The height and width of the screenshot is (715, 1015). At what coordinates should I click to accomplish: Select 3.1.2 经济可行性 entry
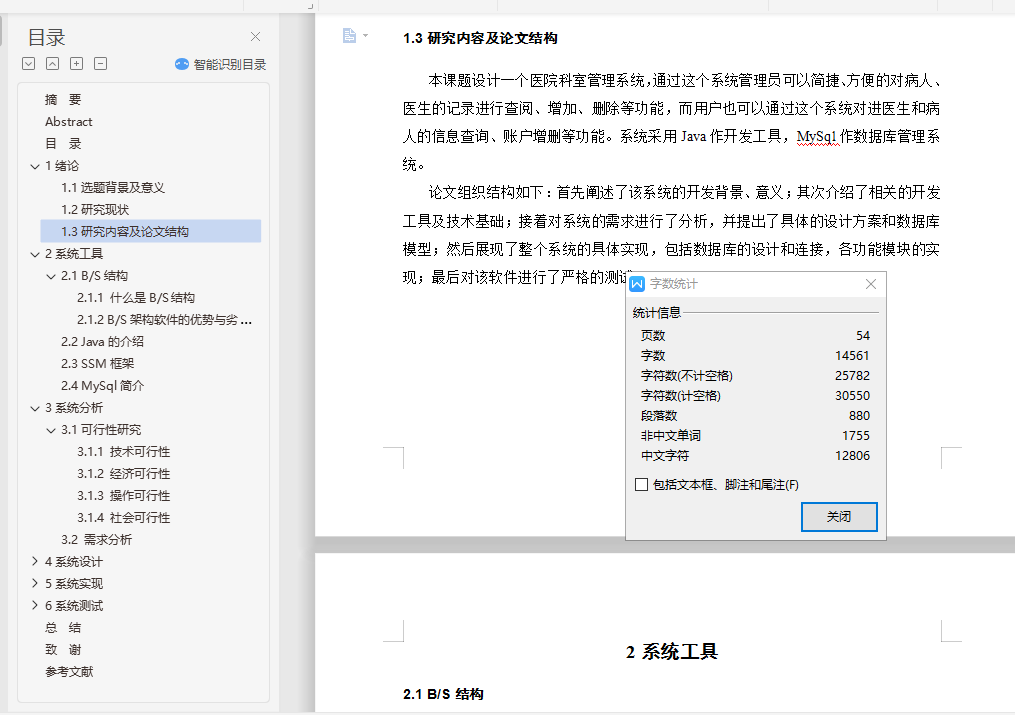(124, 474)
